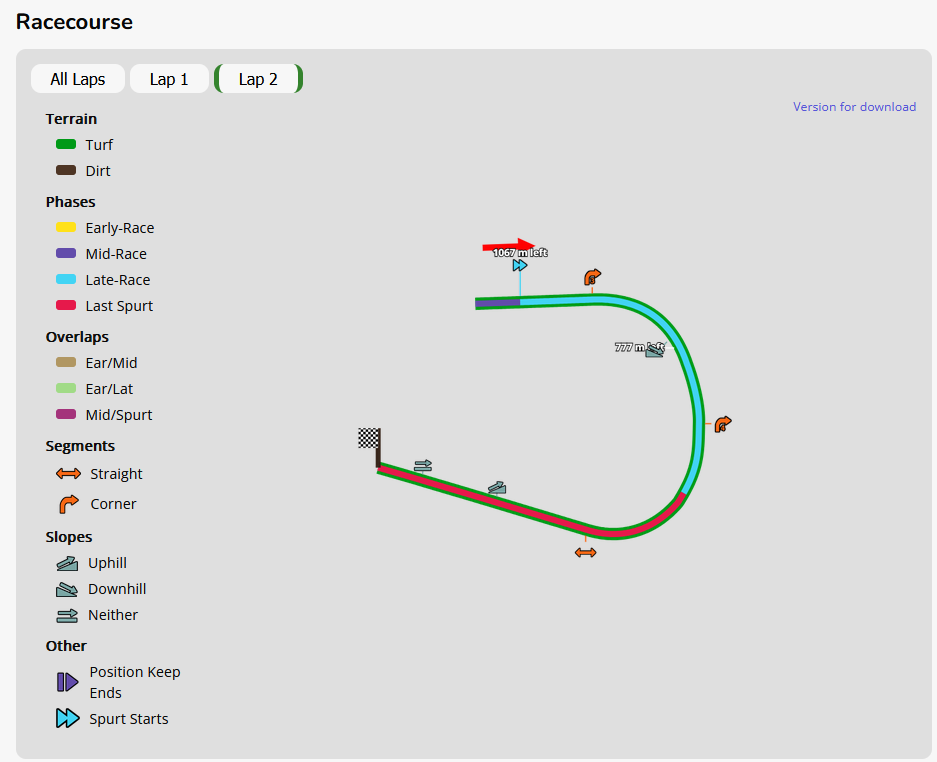The height and width of the screenshot is (762, 937).
Task: Click the 'Last Spurt' legend label
Action: (119, 306)
